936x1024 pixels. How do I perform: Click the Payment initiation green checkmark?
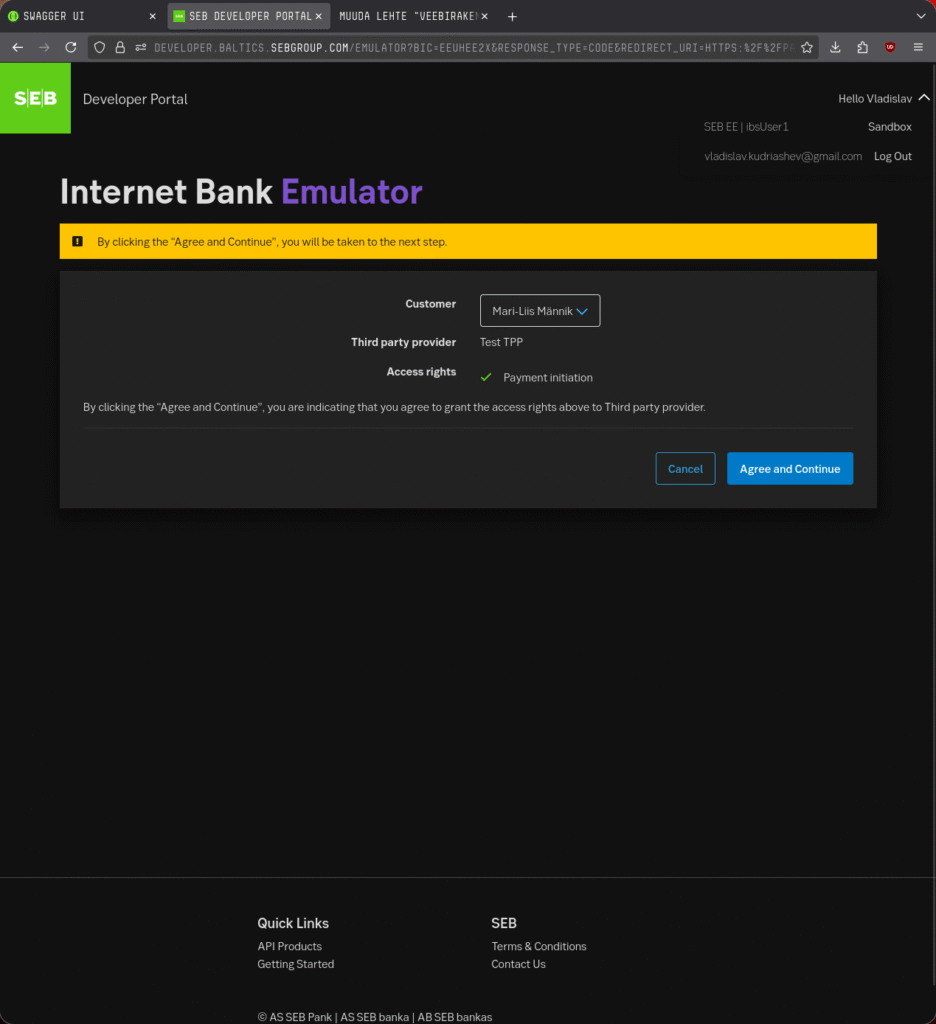tap(486, 377)
